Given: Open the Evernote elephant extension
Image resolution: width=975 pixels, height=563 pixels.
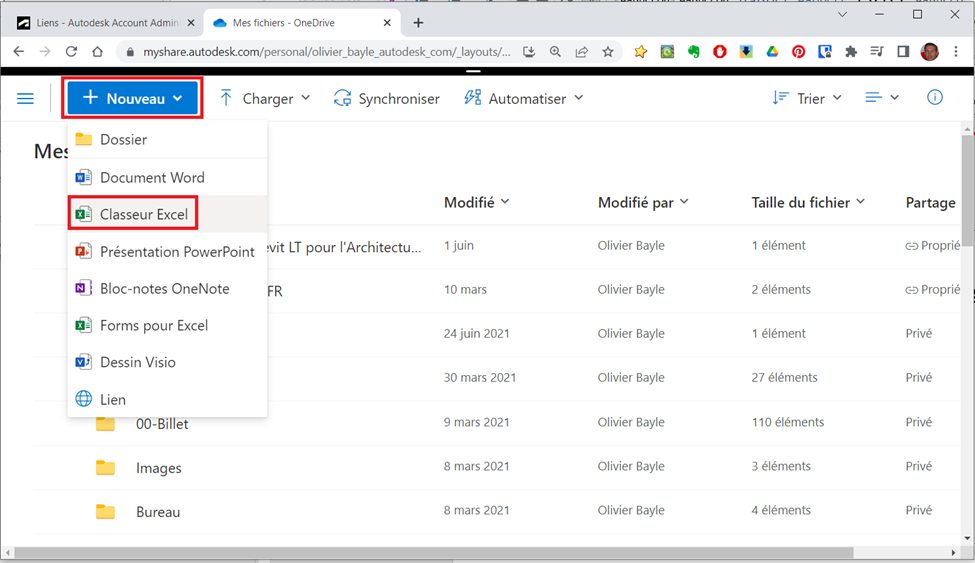Looking at the screenshot, I should pos(693,52).
